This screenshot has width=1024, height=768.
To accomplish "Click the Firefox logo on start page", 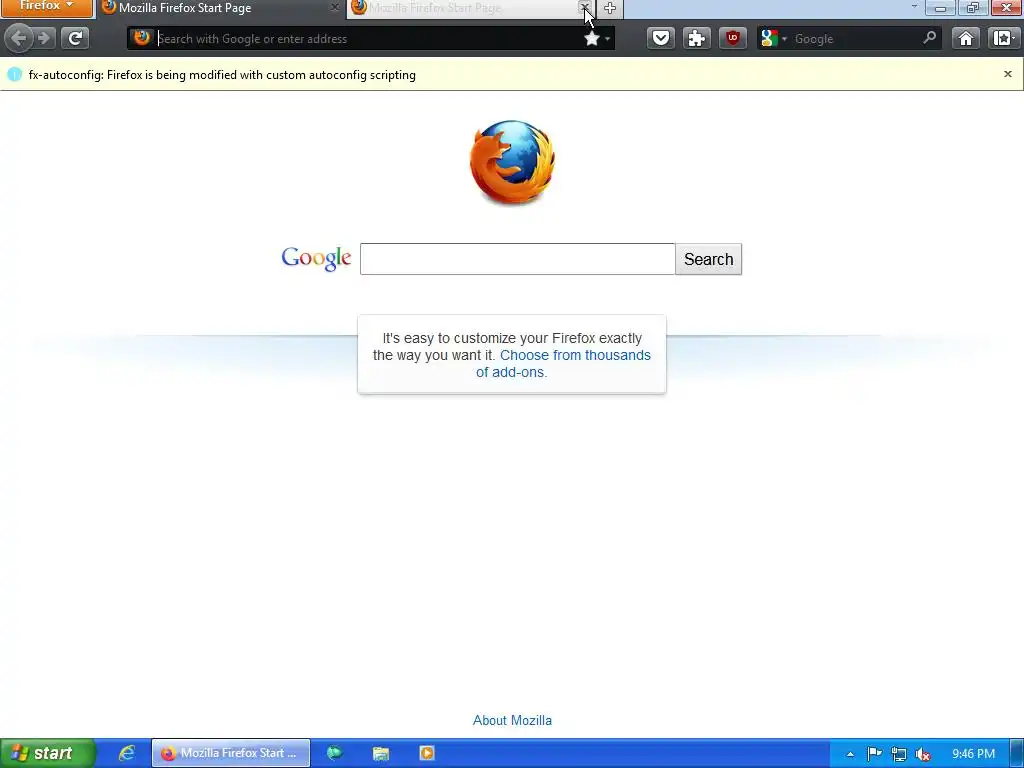I will coord(512,162).
